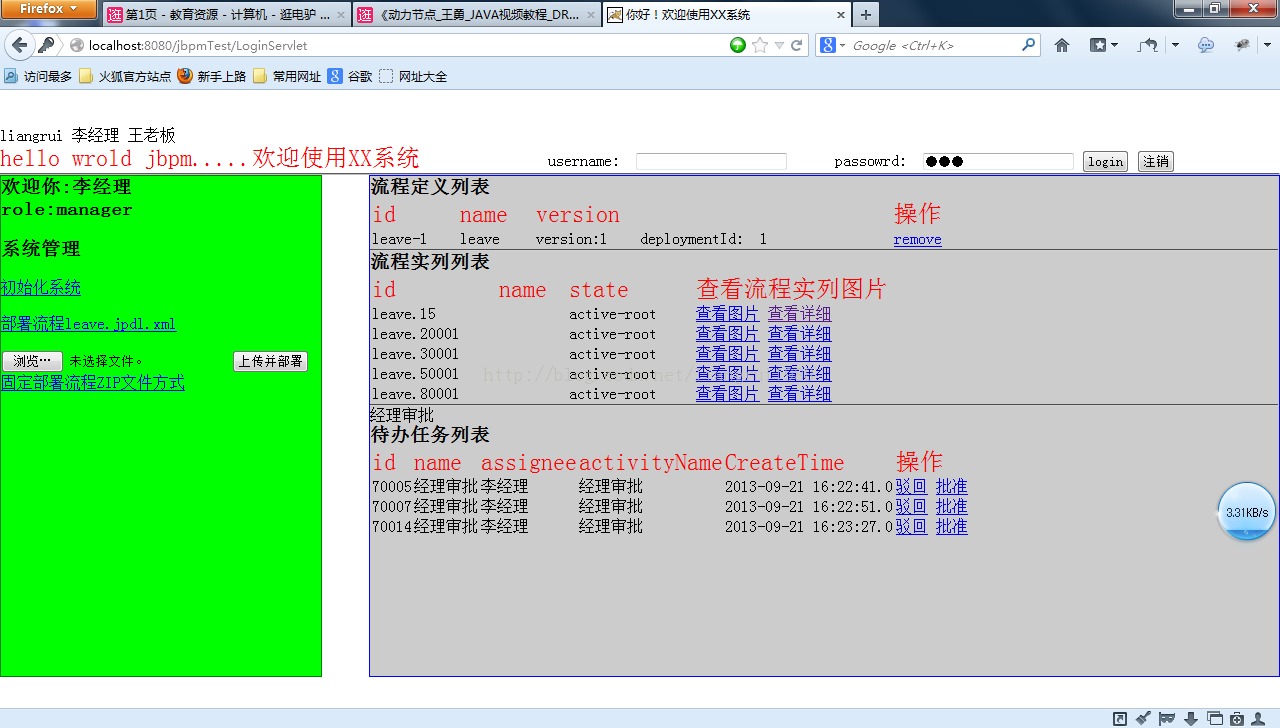Click the 3.31KB/s speed bubble
Screen dimensions: 1280x728
[x=1247, y=512]
